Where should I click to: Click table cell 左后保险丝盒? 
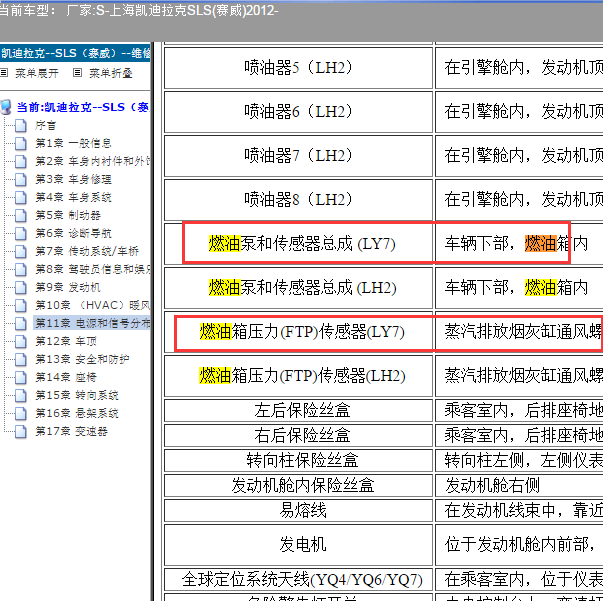[298, 410]
